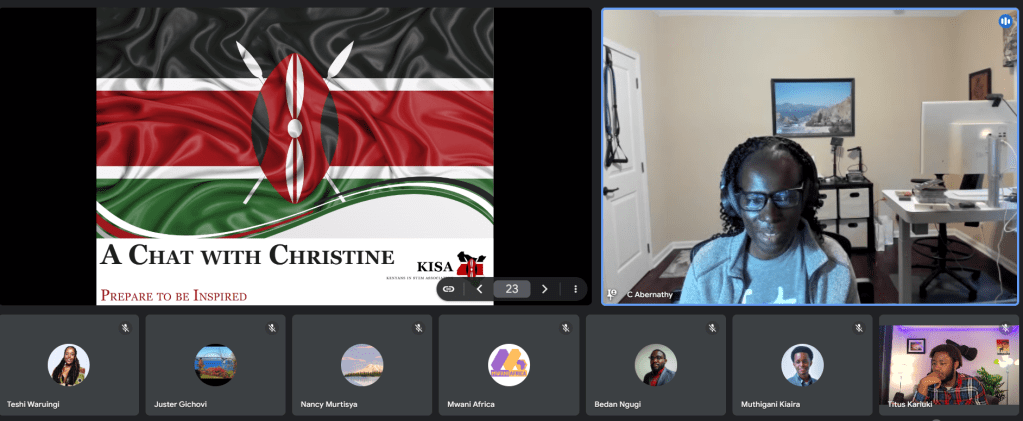Image resolution: width=1023 pixels, height=421 pixels.
Task: Click Juster Gichovi profile avatar
Action: [x=215, y=365]
